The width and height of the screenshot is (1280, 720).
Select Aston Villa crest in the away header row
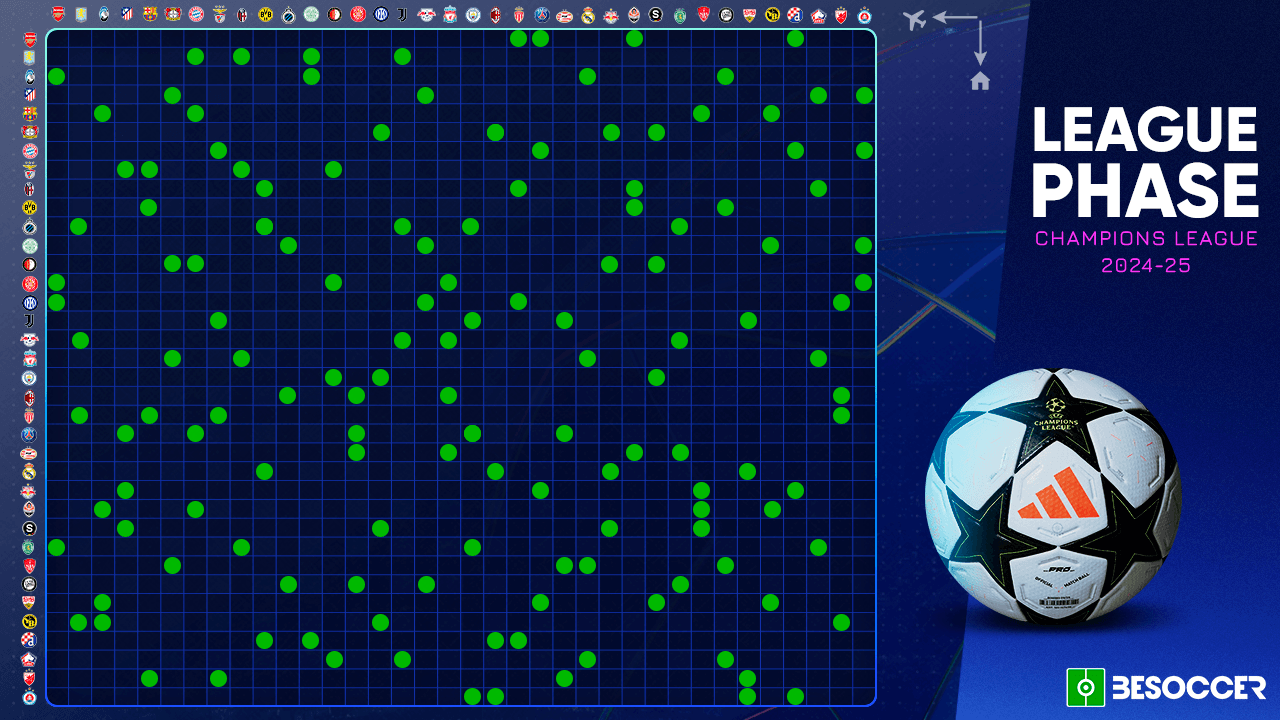coord(80,15)
